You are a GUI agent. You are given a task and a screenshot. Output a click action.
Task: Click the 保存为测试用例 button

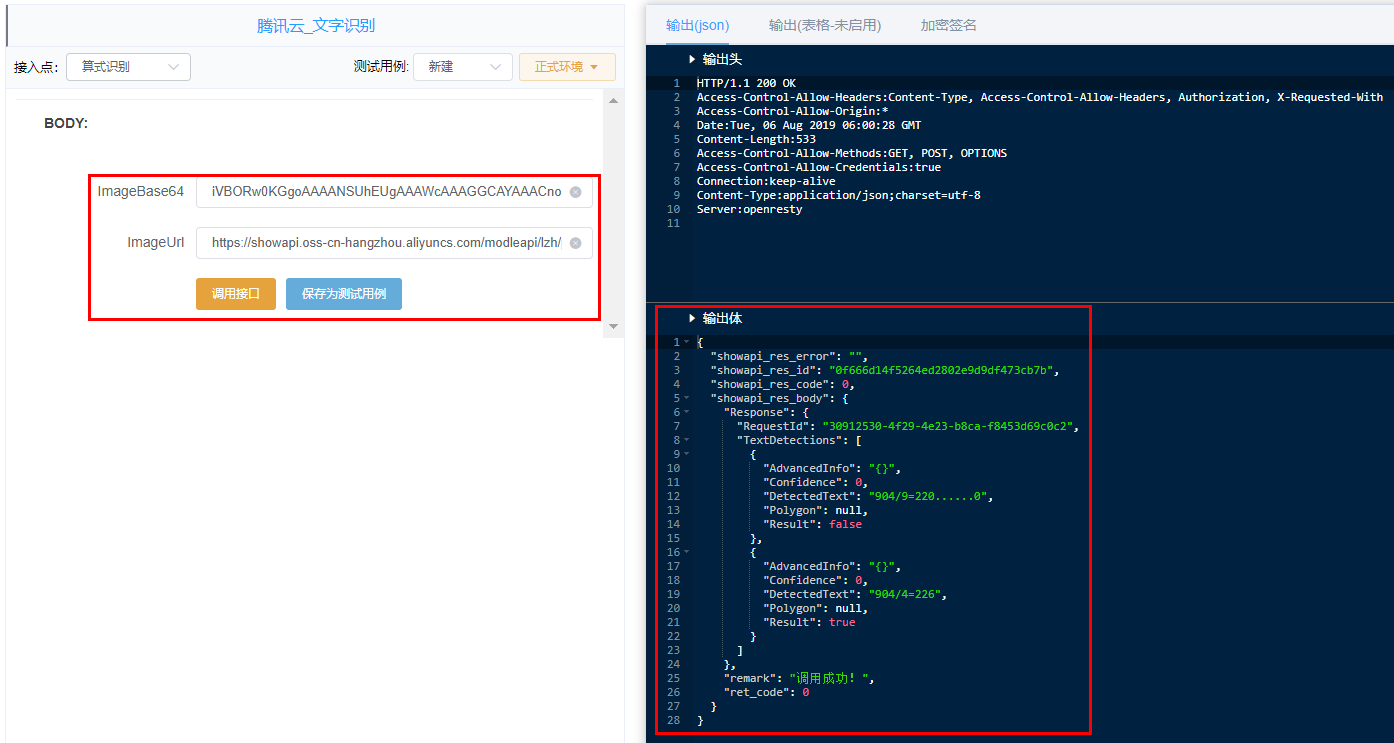coord(344,294)
